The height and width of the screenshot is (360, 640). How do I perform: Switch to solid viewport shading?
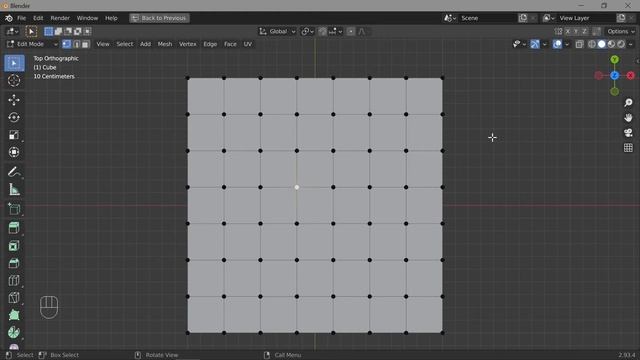tap(602, 44)
